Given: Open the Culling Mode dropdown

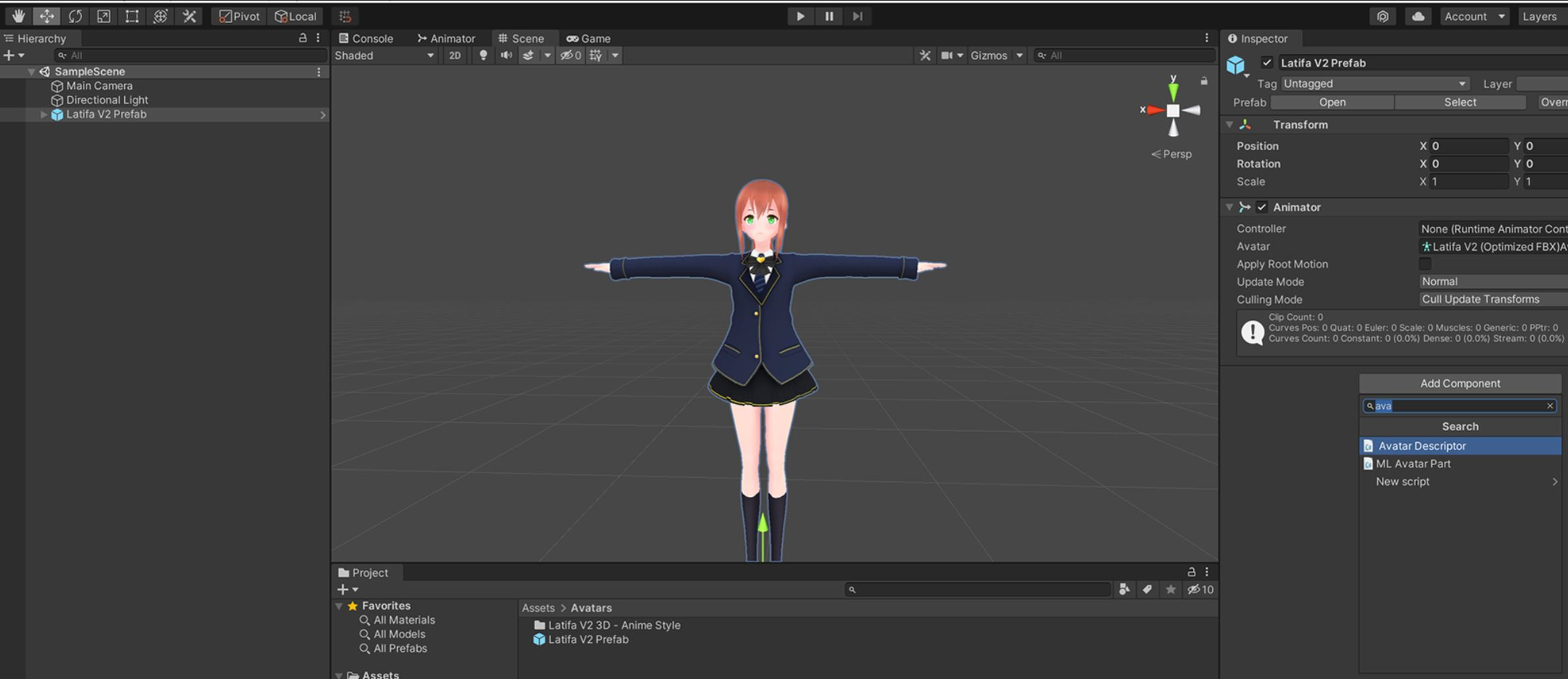Looking at the screenshot, I should [1493, 300].
